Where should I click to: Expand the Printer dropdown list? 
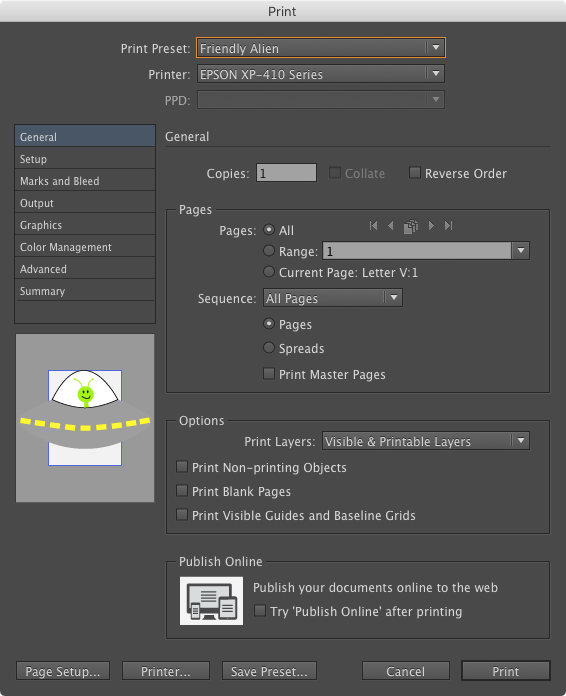[321, 74]
